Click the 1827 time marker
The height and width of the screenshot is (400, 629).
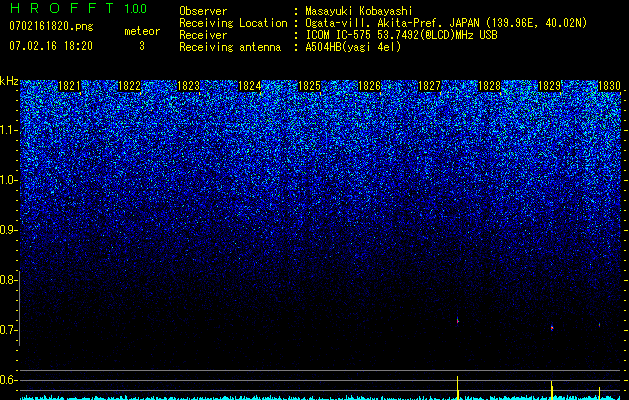[429, 86]
